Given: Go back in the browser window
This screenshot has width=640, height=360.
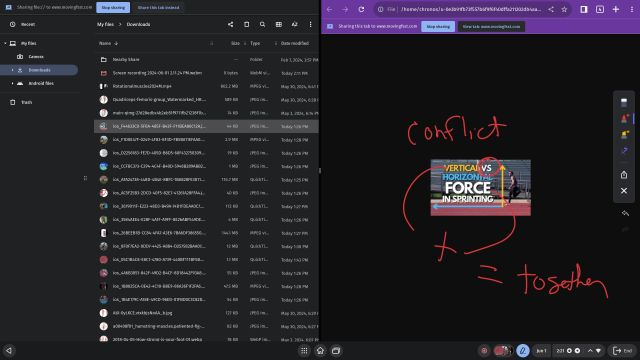Looking at the screenshot, I should click(x=329, y=9).
